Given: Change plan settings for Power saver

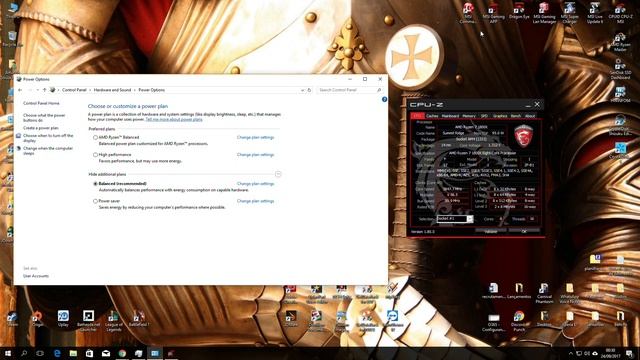Looking at the screenshot, I should (255, 201).
